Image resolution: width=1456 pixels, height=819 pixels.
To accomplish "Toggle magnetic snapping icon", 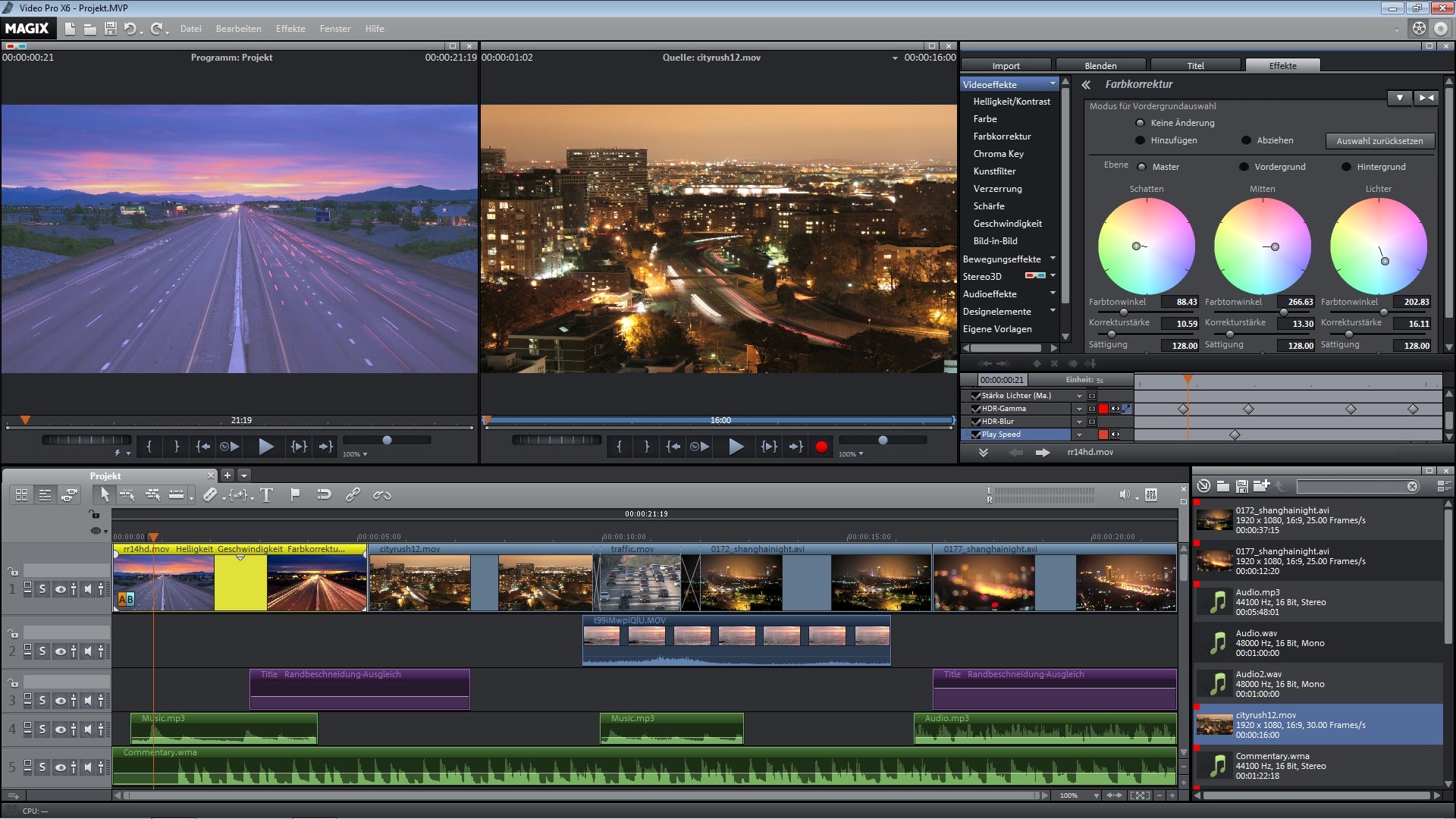I will (324, 495).
